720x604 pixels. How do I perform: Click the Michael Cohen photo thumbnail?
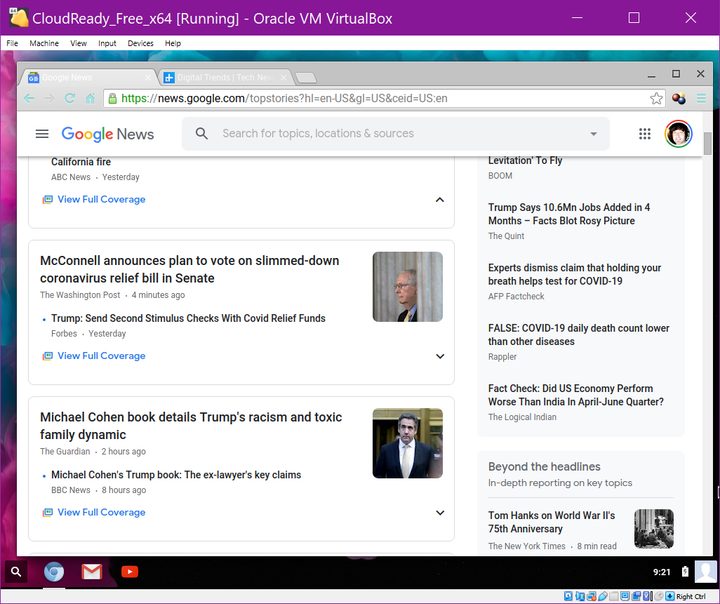pyautogui.click(x=408, y=443)
